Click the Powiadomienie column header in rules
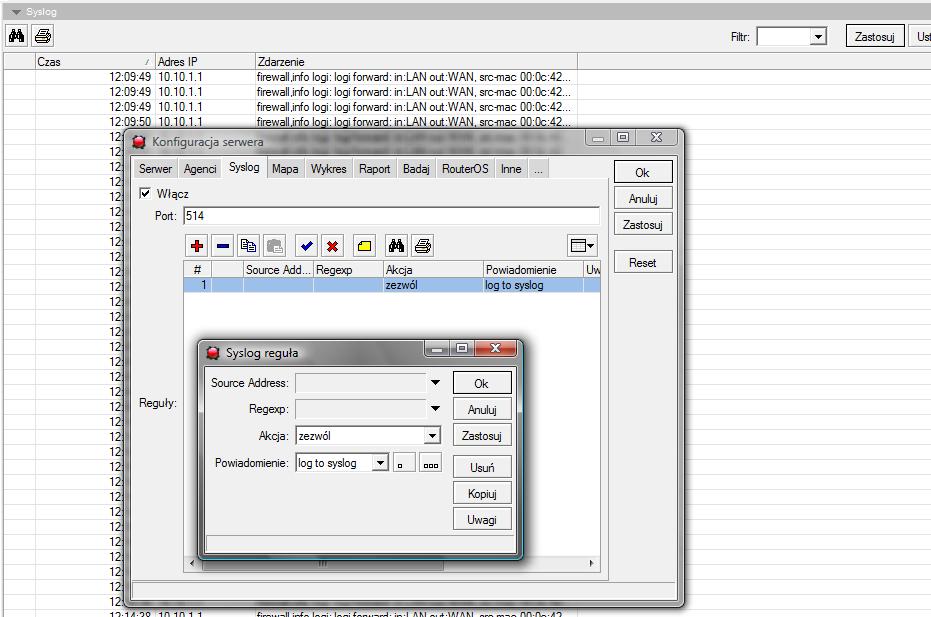The width and height of the screenshot is (931, 617). click(533, 270)
